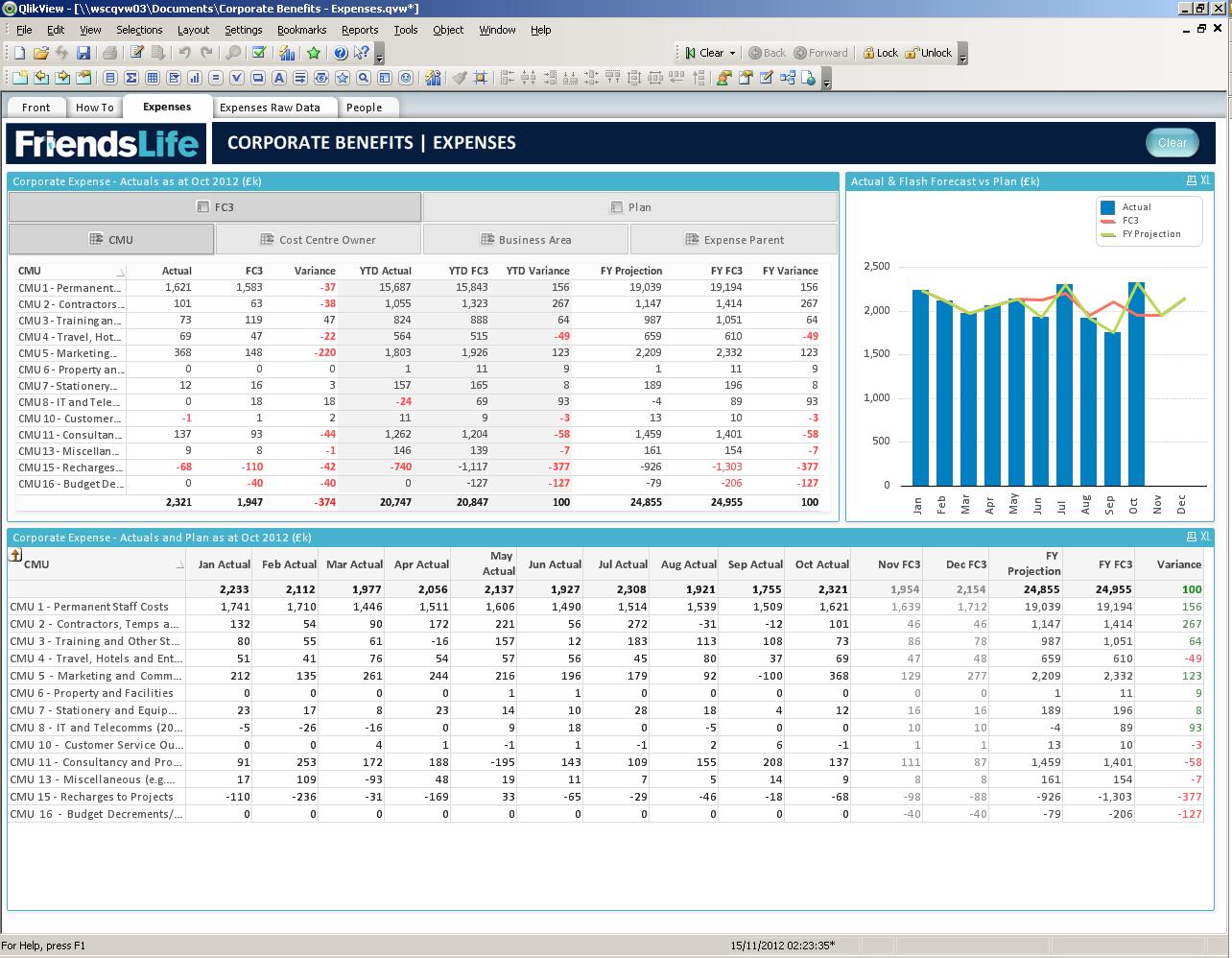
Task: Switch dimension to Business Area
Action: point(526,240)
